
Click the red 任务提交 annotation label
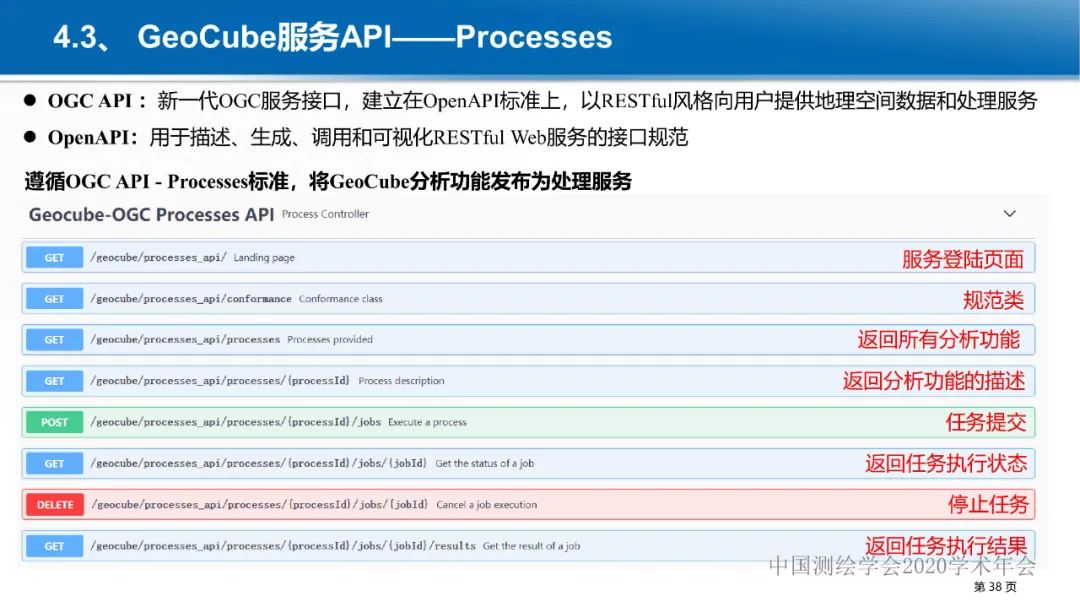pos(986,422)
